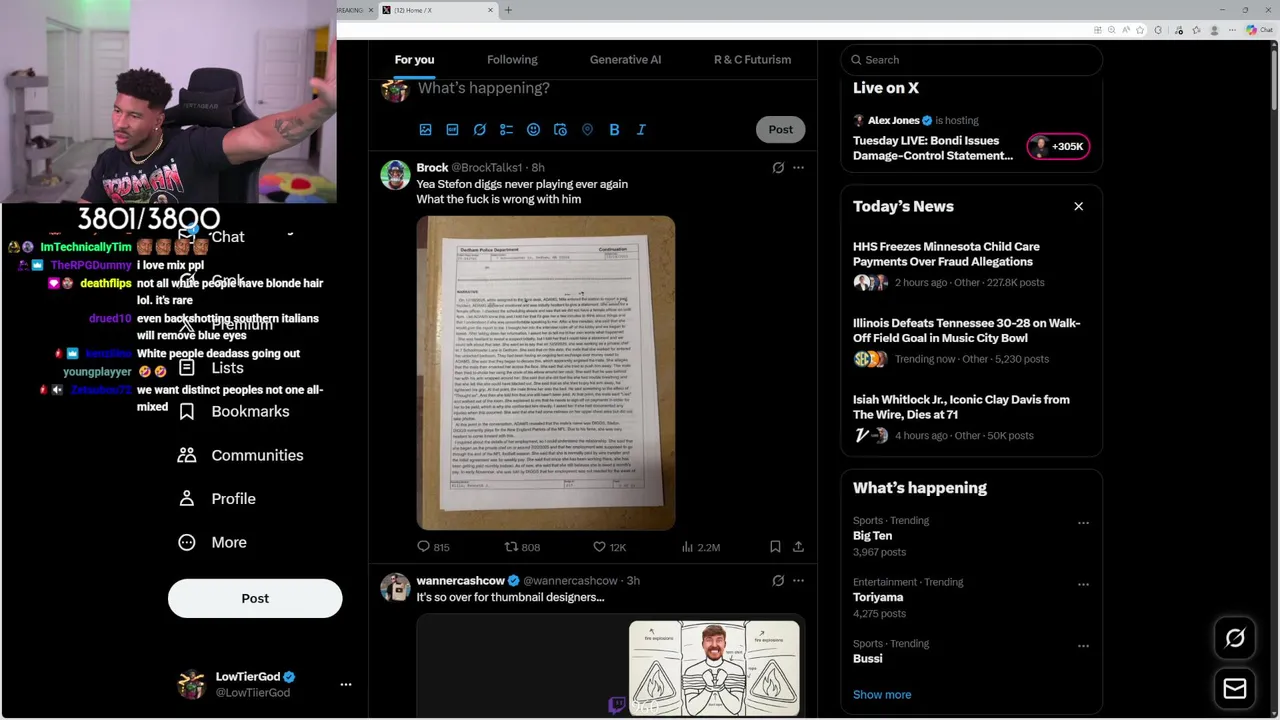Open the police document image in Brock's post

click(546, 372)
